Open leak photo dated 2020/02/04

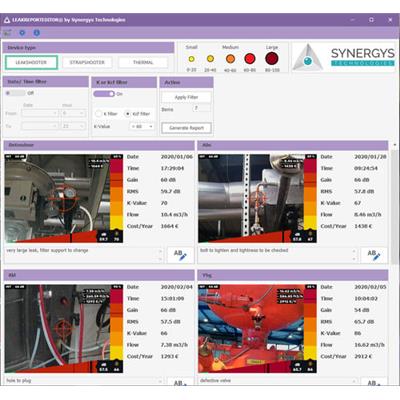pyautogui.click(x=64, y=329)
